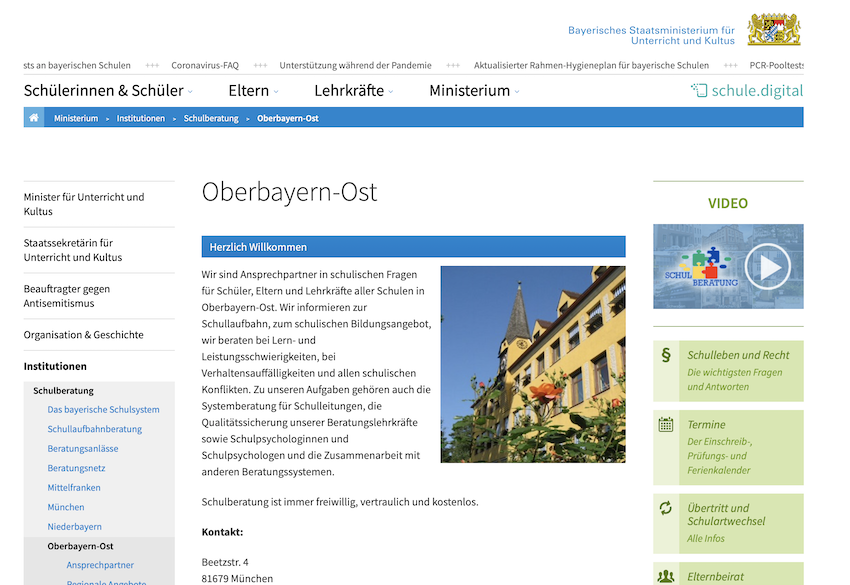Select Niederbayern in the sidebar
Screen dimensions: 850x585
coord(74,527)
